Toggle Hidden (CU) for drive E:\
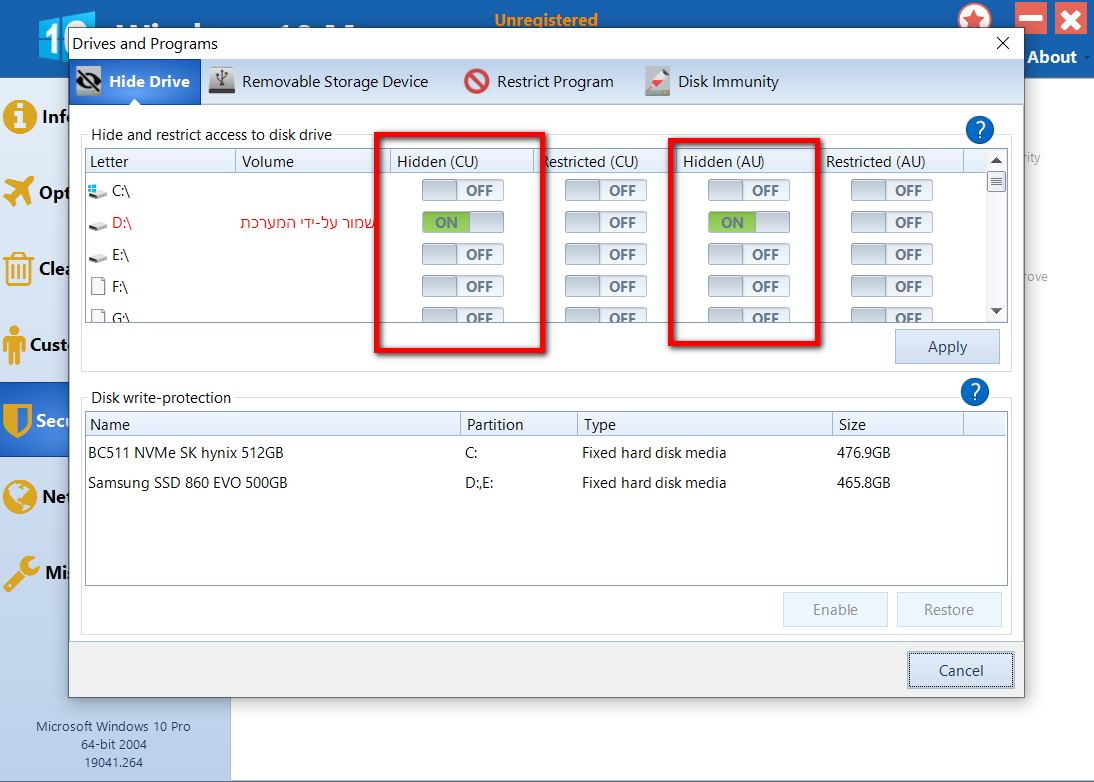The width and height of the screenshot is (1094, 782). [463, 255]
